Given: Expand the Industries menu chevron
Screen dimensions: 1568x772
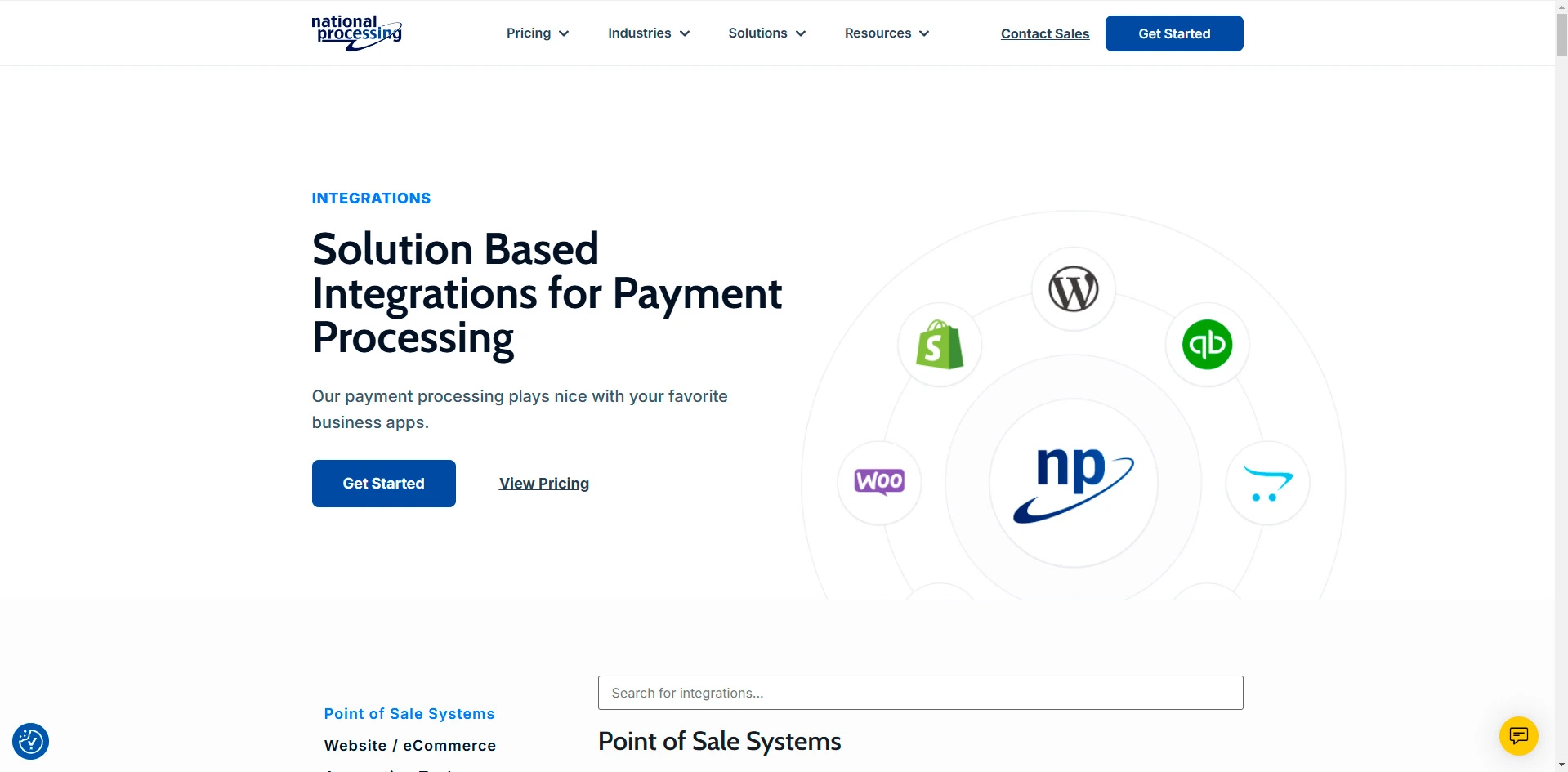Looking at the screenshot, I should pos(685,33).
